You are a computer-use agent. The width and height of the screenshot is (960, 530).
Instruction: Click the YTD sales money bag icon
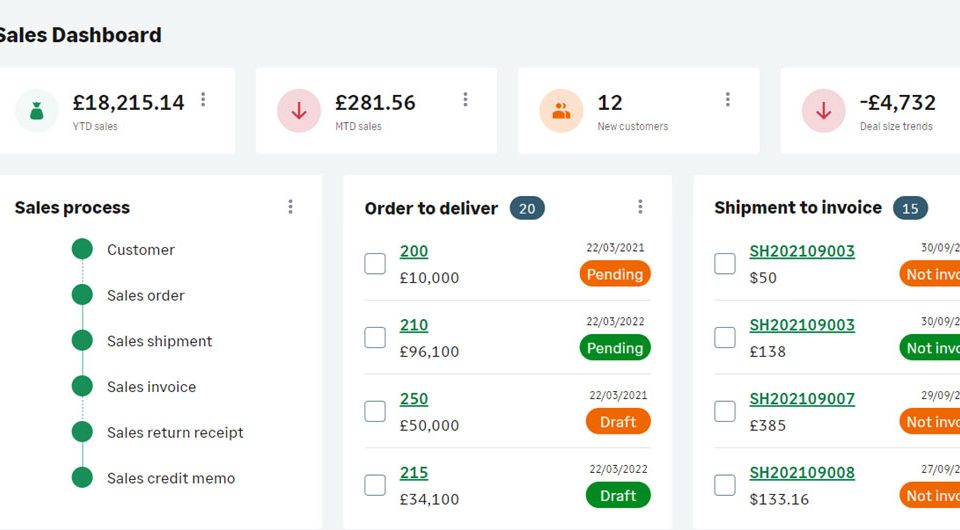(x=37, y=111)
